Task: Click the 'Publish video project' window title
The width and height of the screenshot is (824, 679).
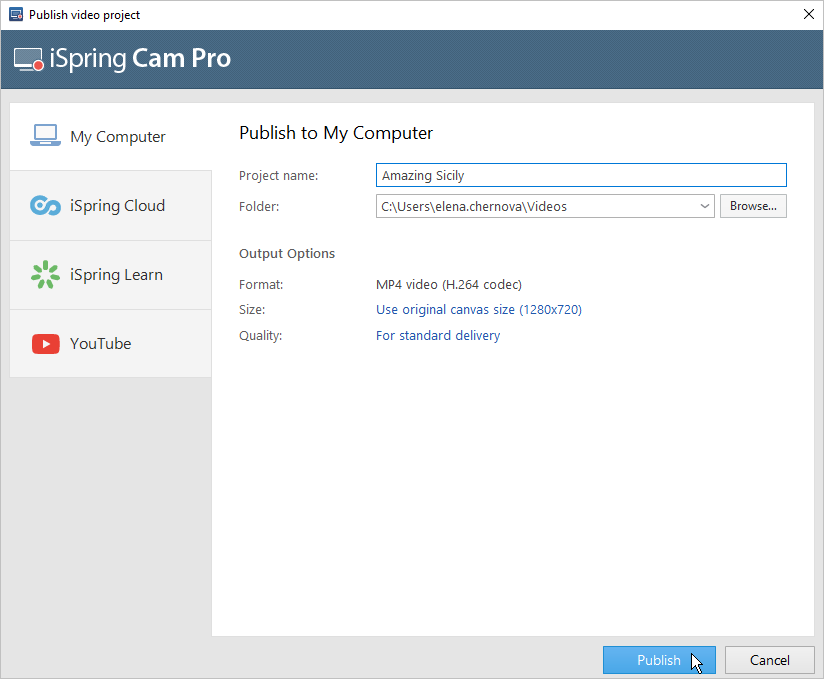Action: click(x=85, y=15)
